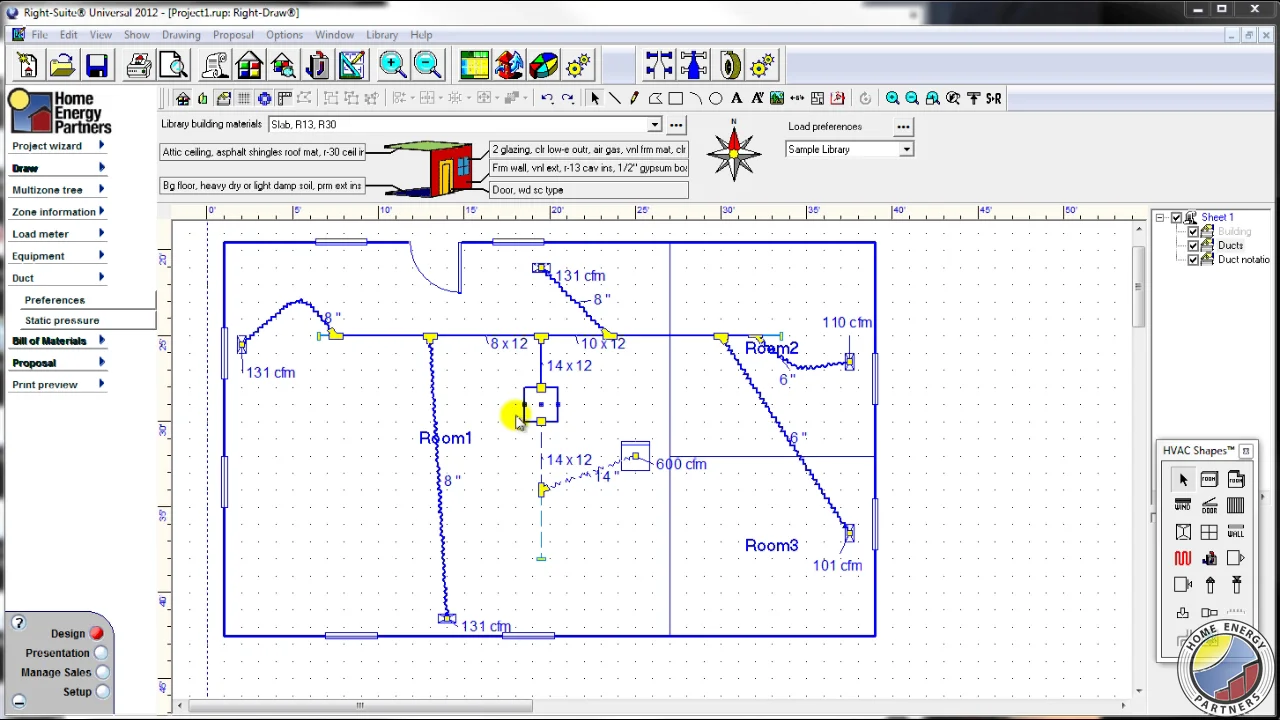
Task: Click the Zoom In magnifier toolbar icon
Action: coord(393,66)
